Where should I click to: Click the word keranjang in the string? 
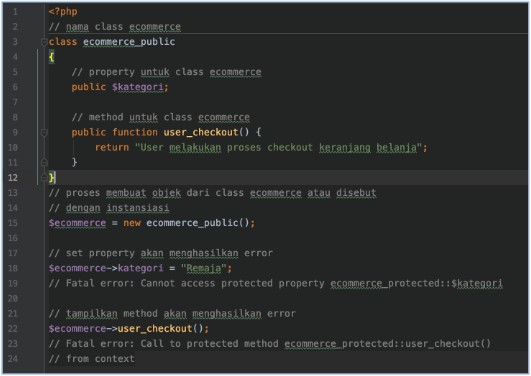point(345,148)
